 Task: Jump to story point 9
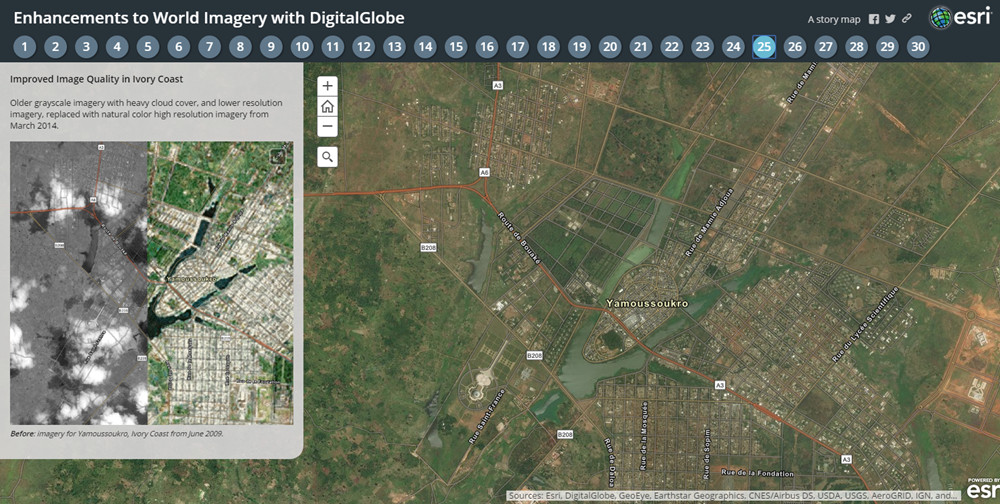pyautogui.click(x=271, y=47)
